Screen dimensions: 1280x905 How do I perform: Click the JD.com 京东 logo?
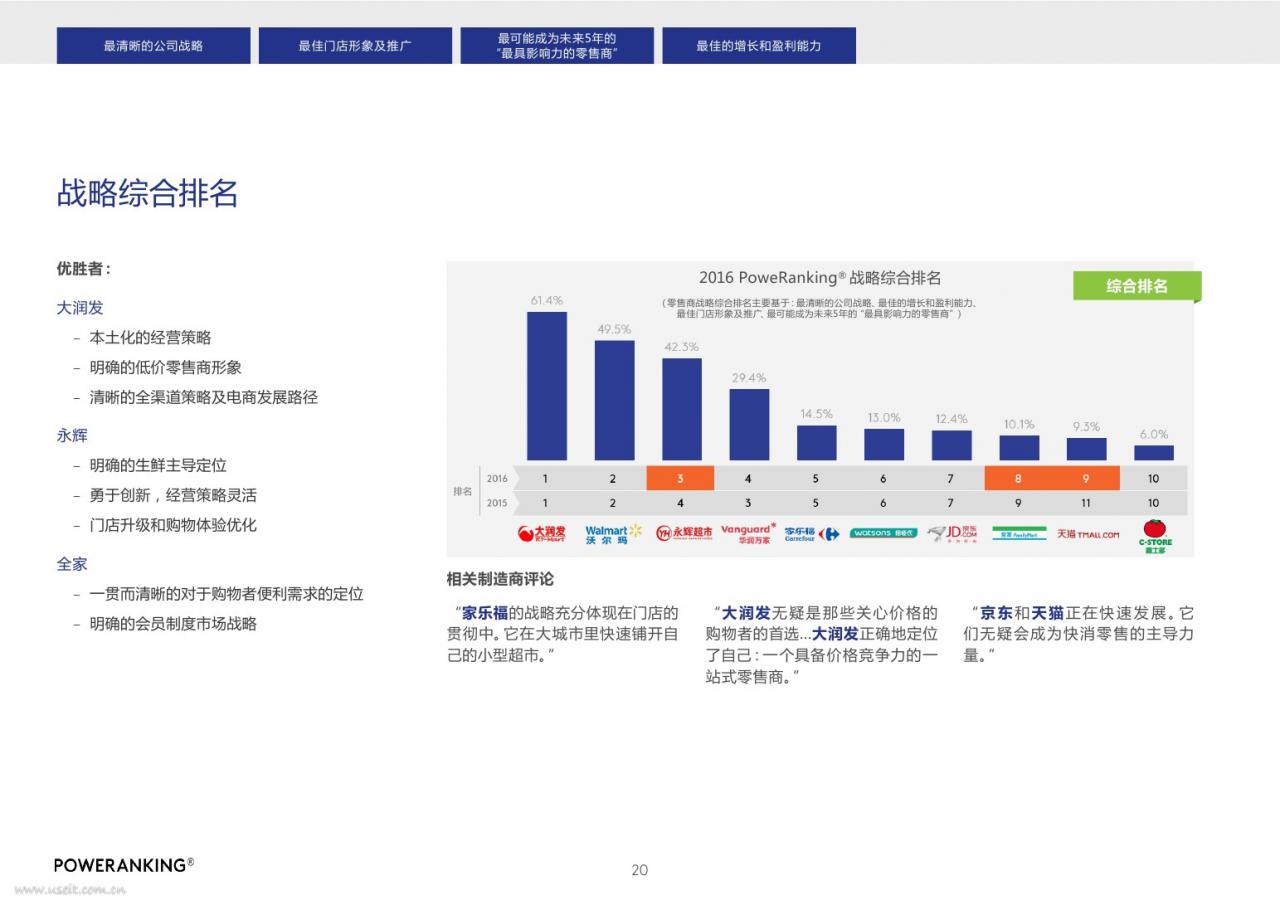click(x=951, y=533)
